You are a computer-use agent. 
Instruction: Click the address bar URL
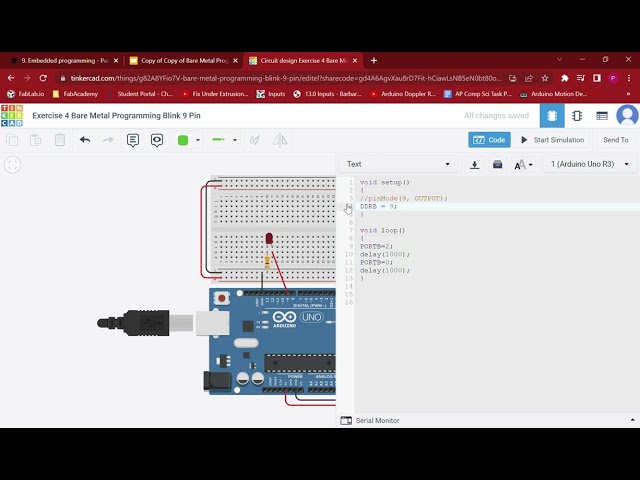point(285,78)
